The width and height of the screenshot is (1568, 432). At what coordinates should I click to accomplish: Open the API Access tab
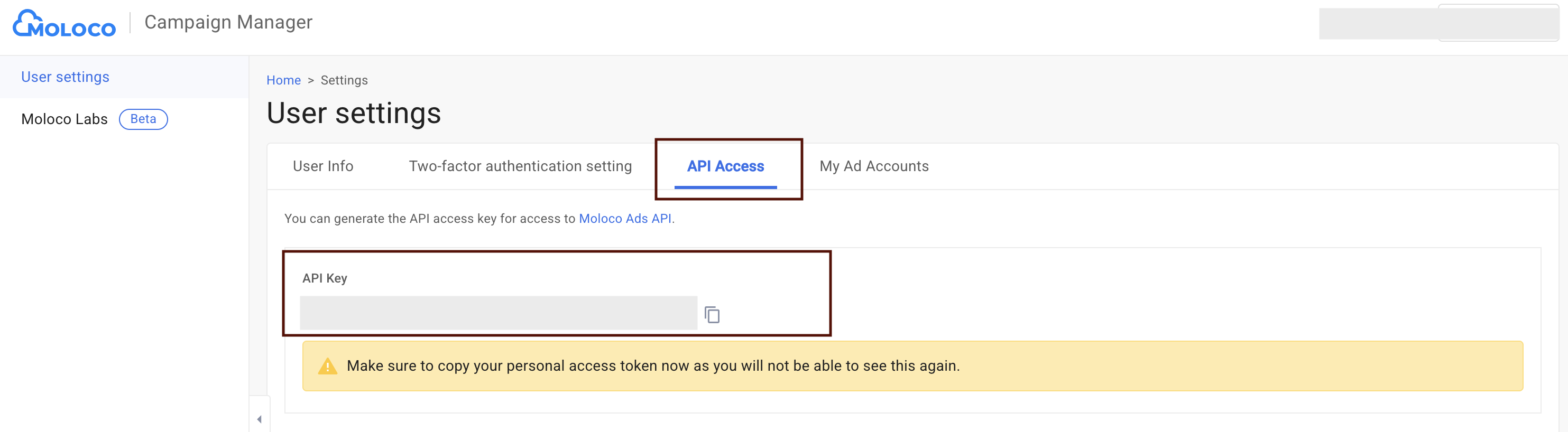pyautogui.click(x=725, y=166)
